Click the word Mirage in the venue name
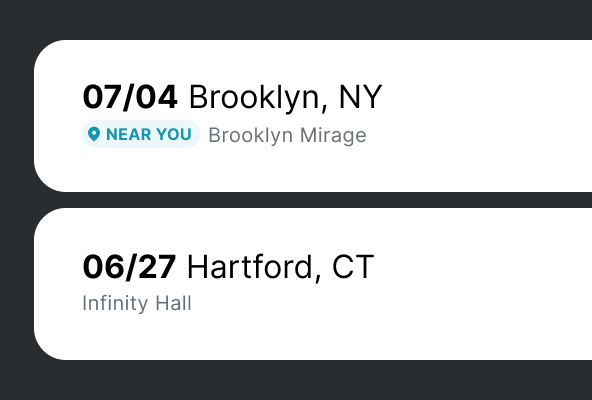 tap(333, 136)
